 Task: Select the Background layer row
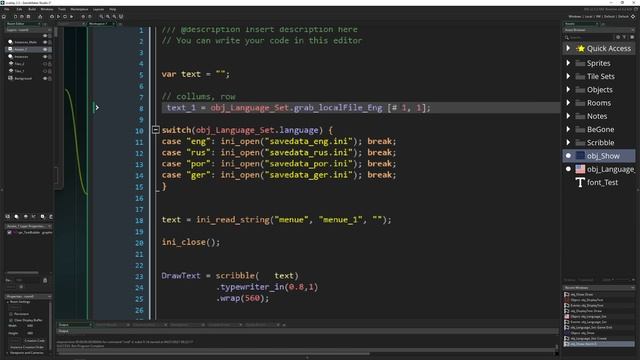click(x=29, y=78)
